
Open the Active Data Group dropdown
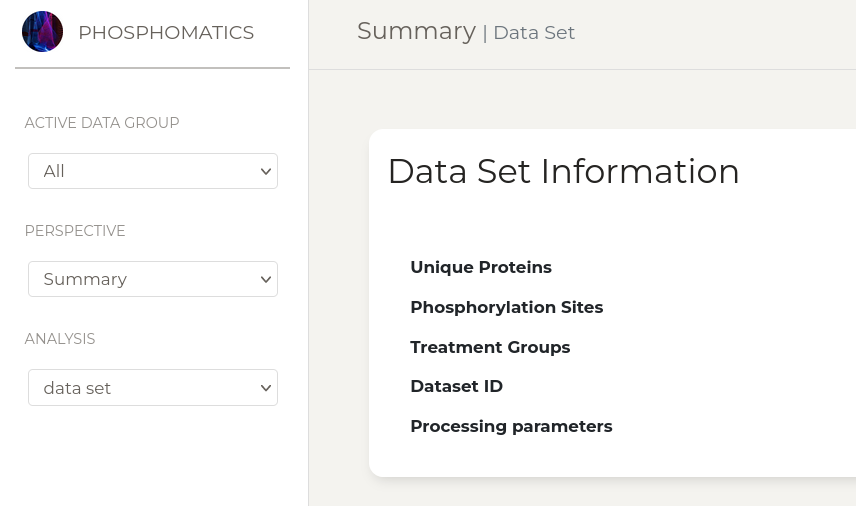coord(153,171)
